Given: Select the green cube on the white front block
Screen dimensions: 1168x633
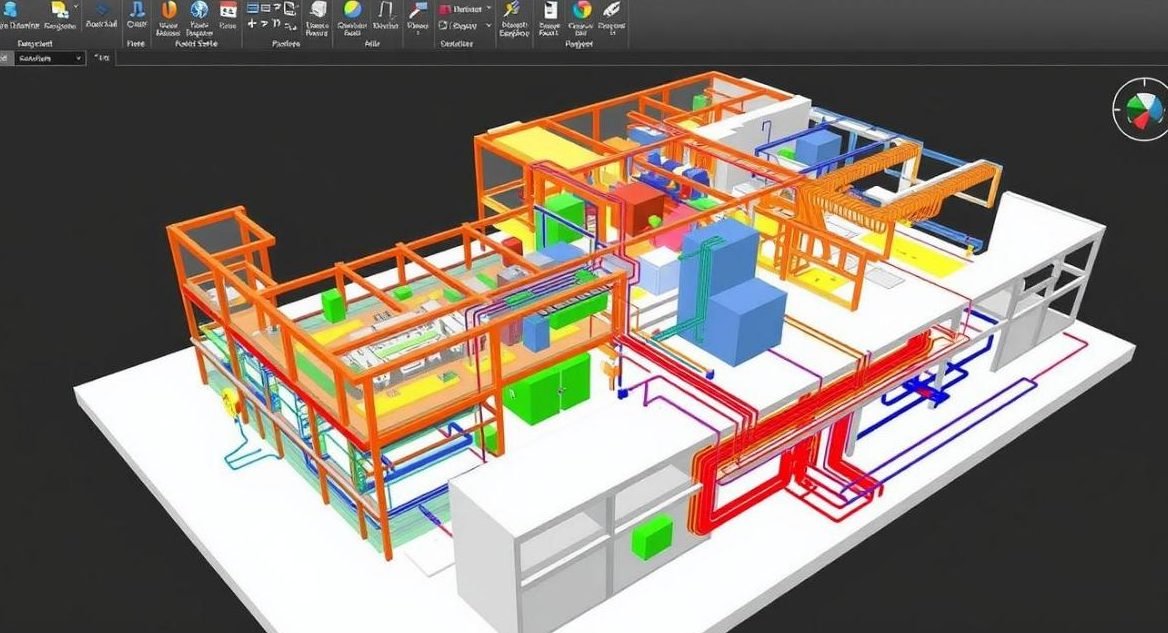Looking at the screenshot, I should point(652,538).
